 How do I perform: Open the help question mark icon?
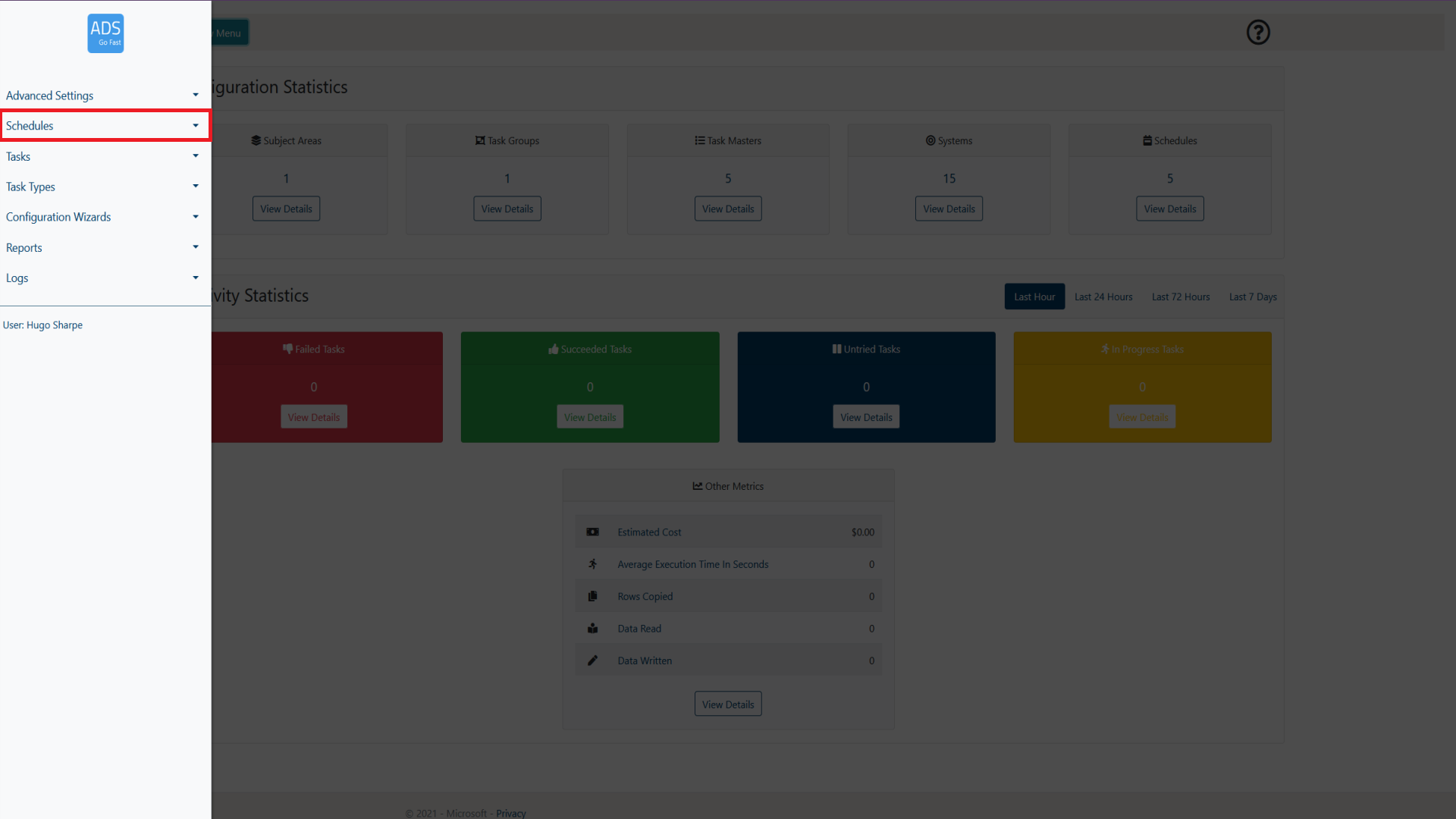tap(1258, 33)
